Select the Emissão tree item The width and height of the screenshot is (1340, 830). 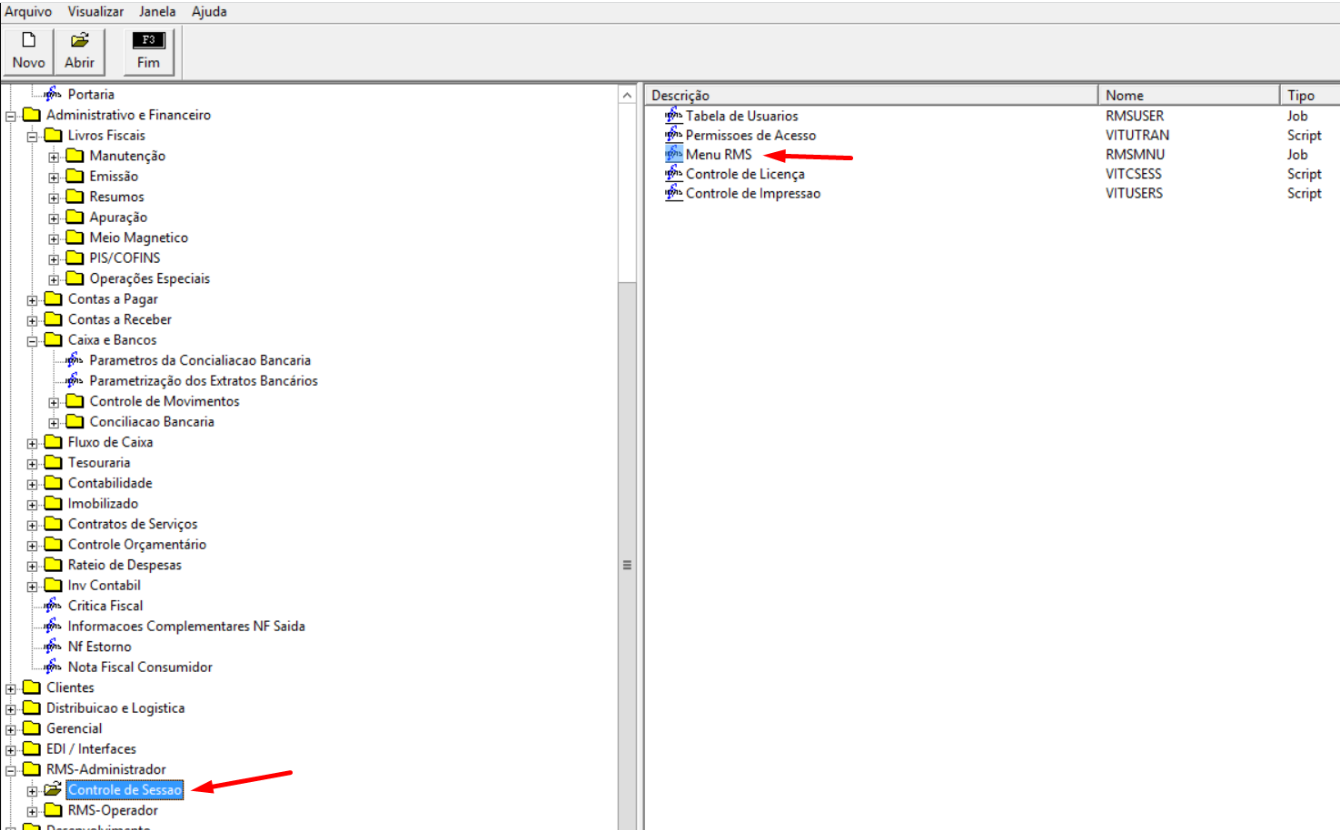click(x=114, y=176)
